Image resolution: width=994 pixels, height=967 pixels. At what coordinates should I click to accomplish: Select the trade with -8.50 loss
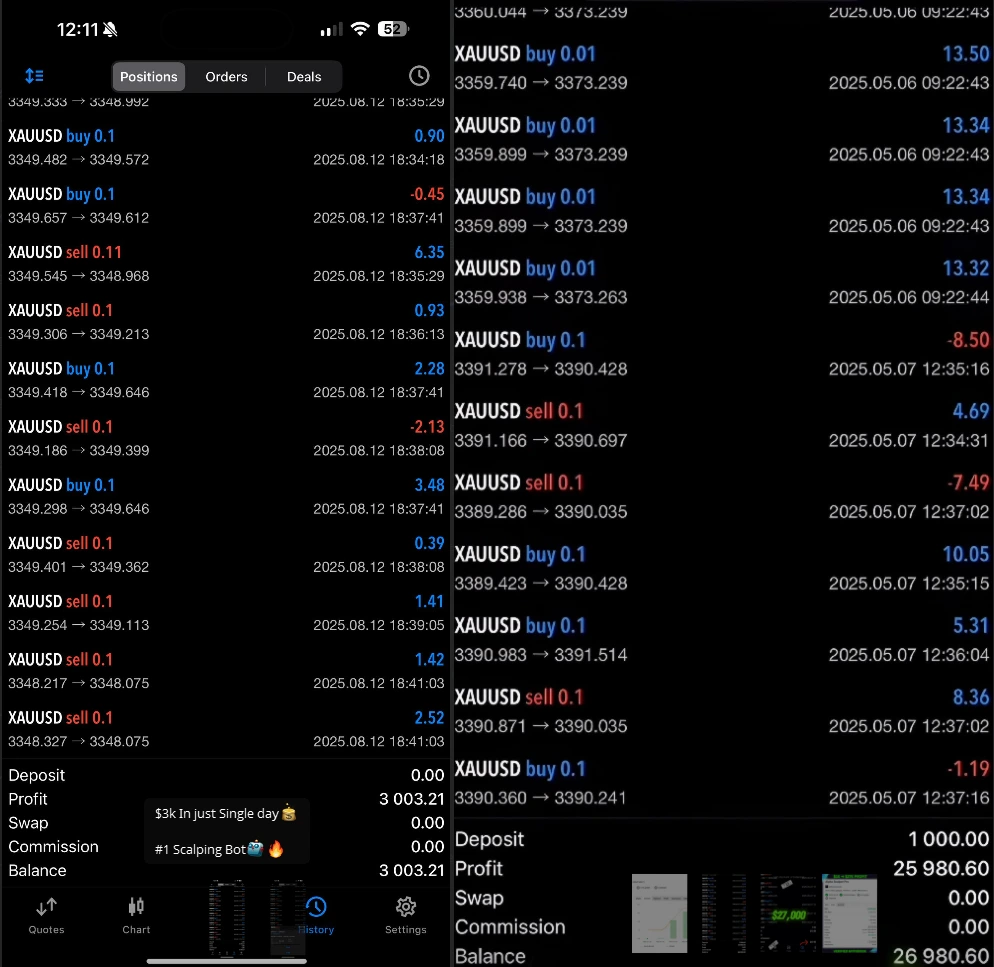pyautogui.click(x=721, y=353)
